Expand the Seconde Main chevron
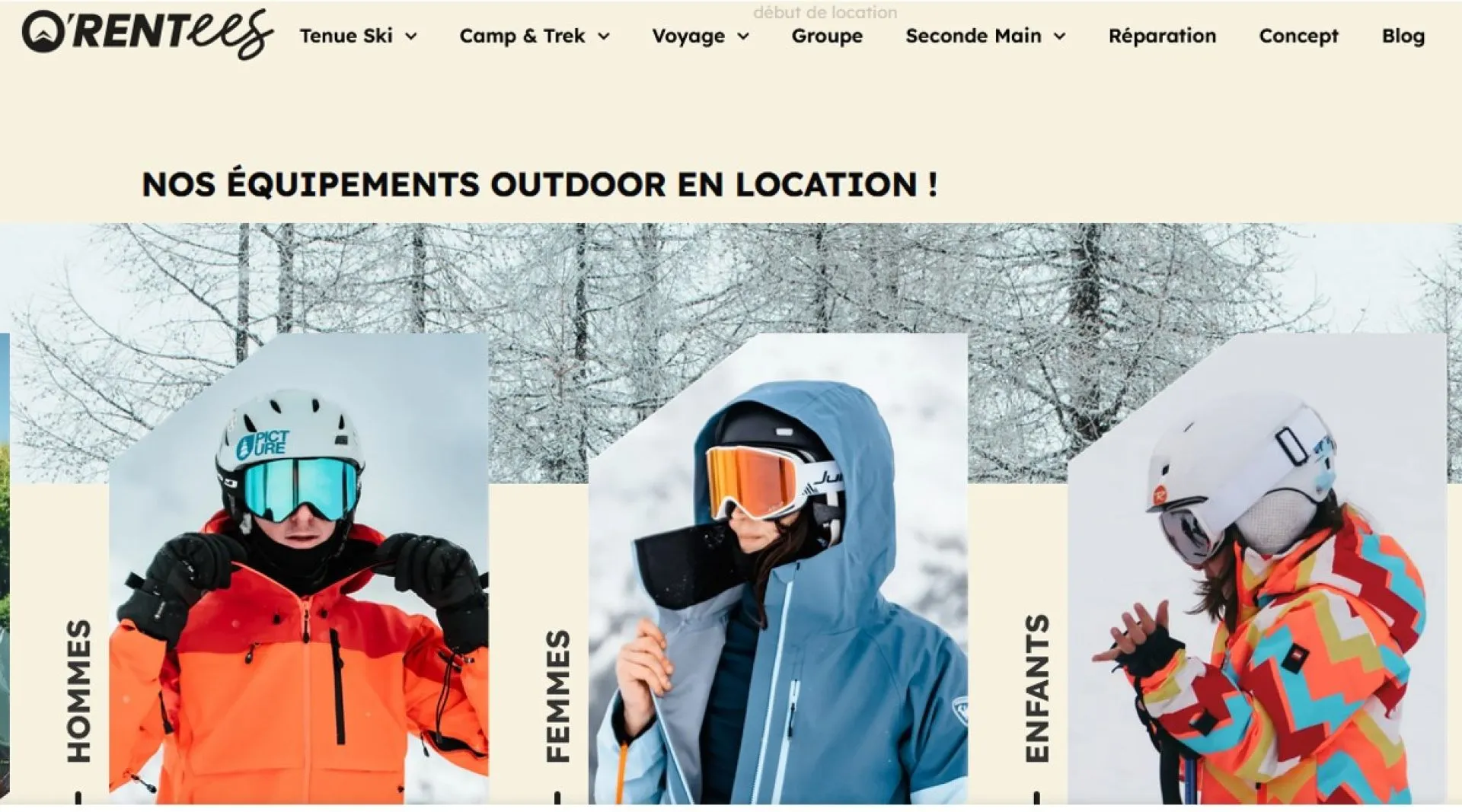This screenshot has height=812, width=1462. pos(1060,37)
